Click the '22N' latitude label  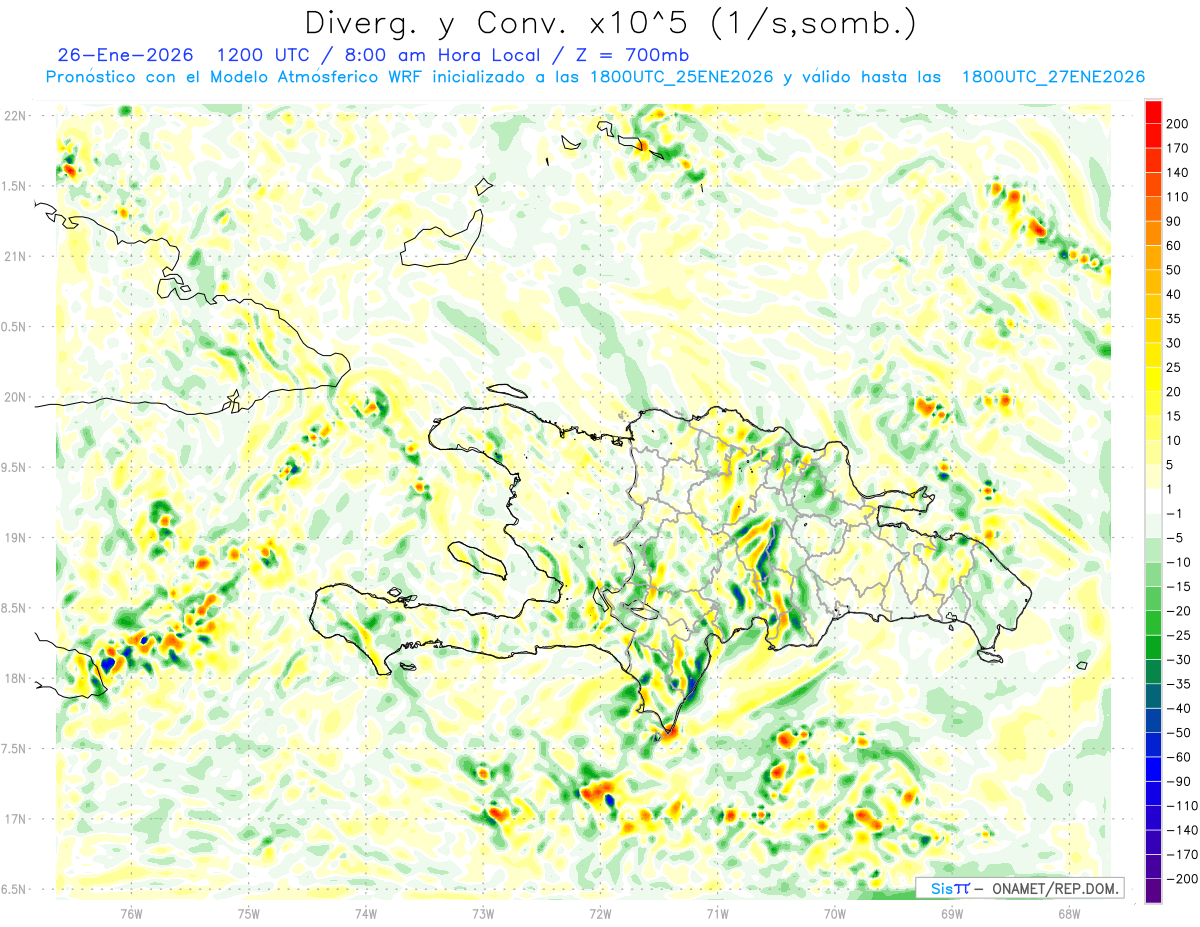14,116
